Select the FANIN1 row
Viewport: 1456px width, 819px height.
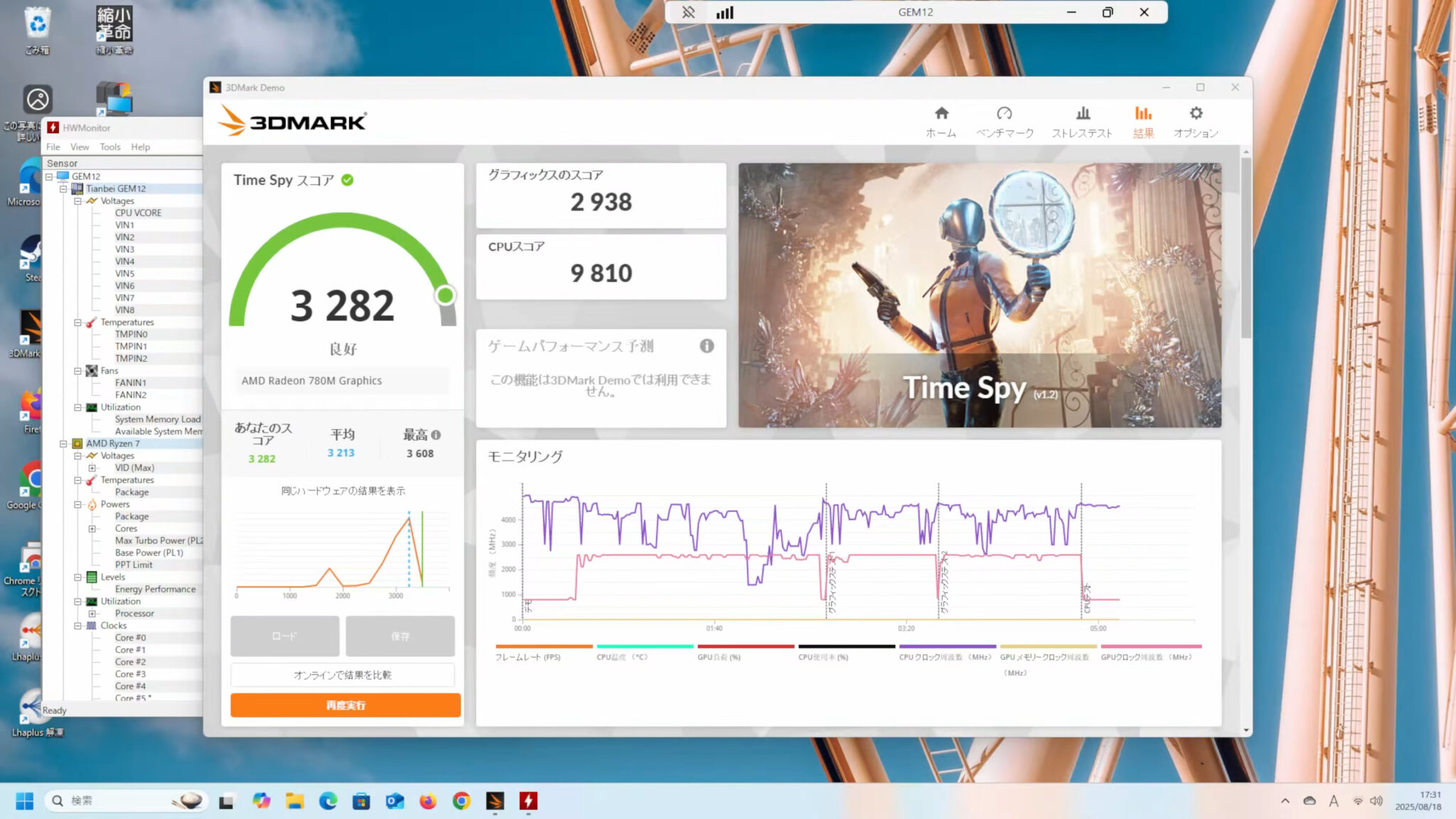(131, 382)
